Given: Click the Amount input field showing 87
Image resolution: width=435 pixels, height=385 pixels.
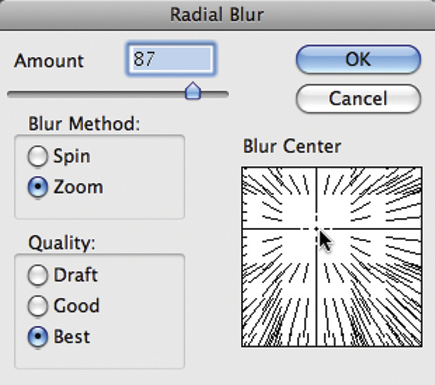Looking at the screenshot, I should coord(171,59).
